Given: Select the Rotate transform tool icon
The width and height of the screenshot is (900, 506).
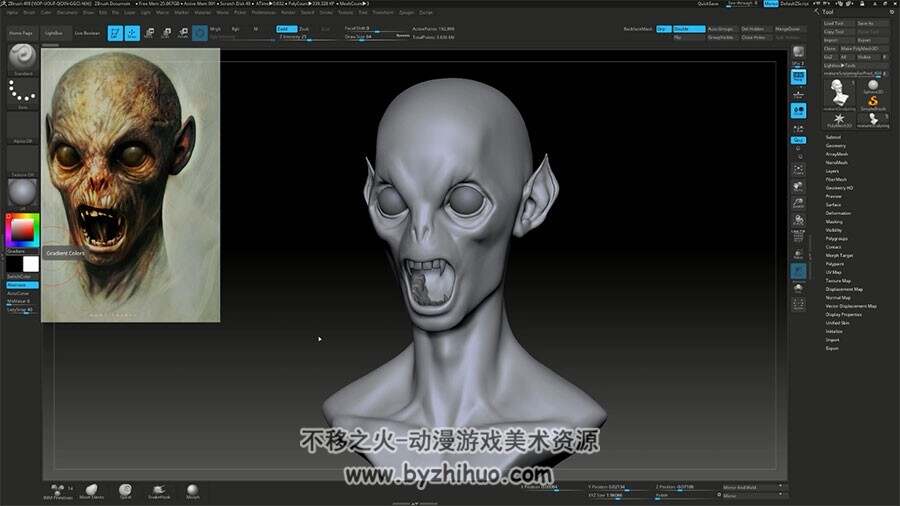Looking at the screenshot, I should pos(183,33).
